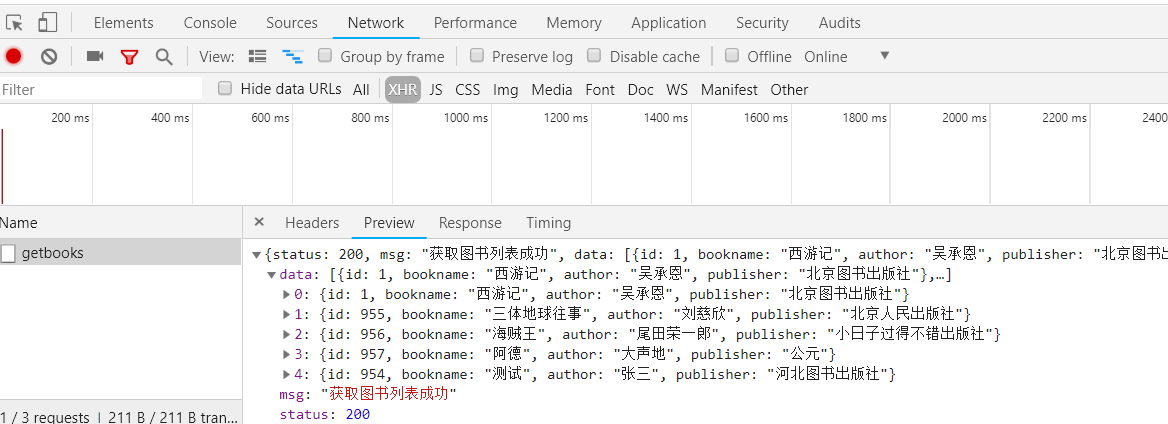
Task: Check the Disable cache option
Action: [x=594, y=55]
